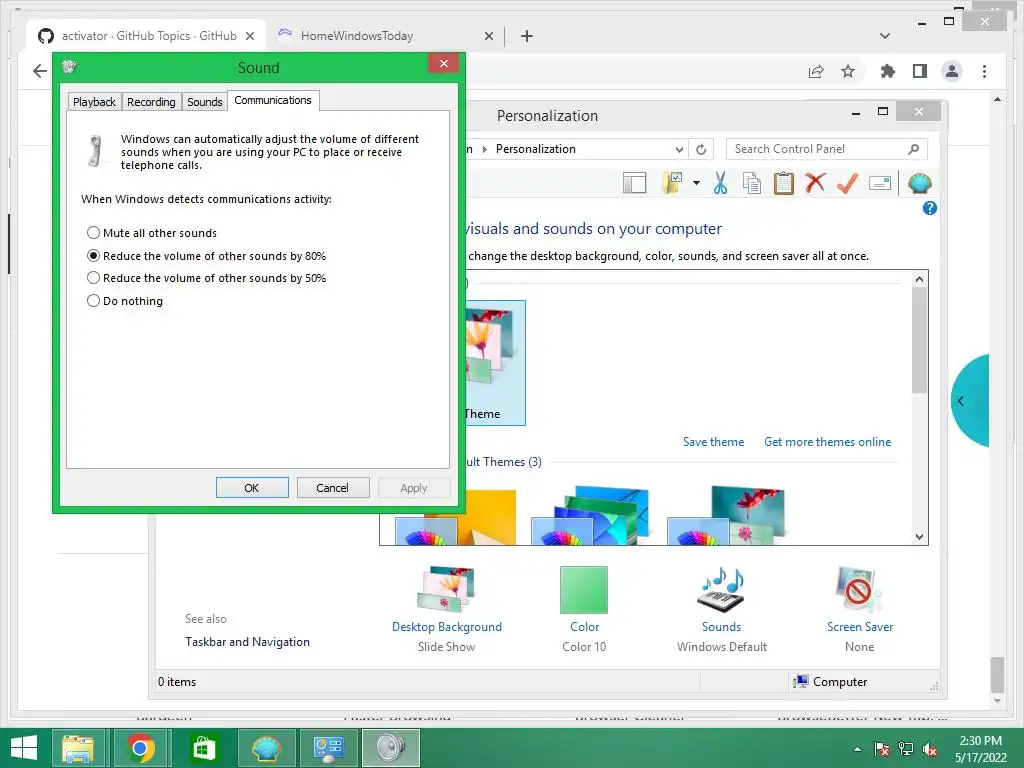This screenshot has width=1024, height=768.
Task: Select the unsaved current theme thumbnail
Action: click(x=495, y=362)
